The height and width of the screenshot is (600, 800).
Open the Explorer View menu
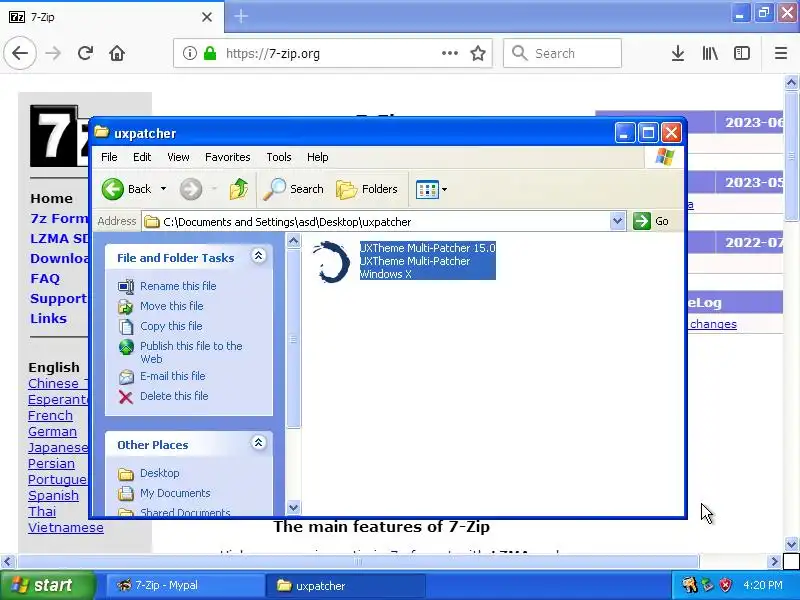click(x=178, y=157)
